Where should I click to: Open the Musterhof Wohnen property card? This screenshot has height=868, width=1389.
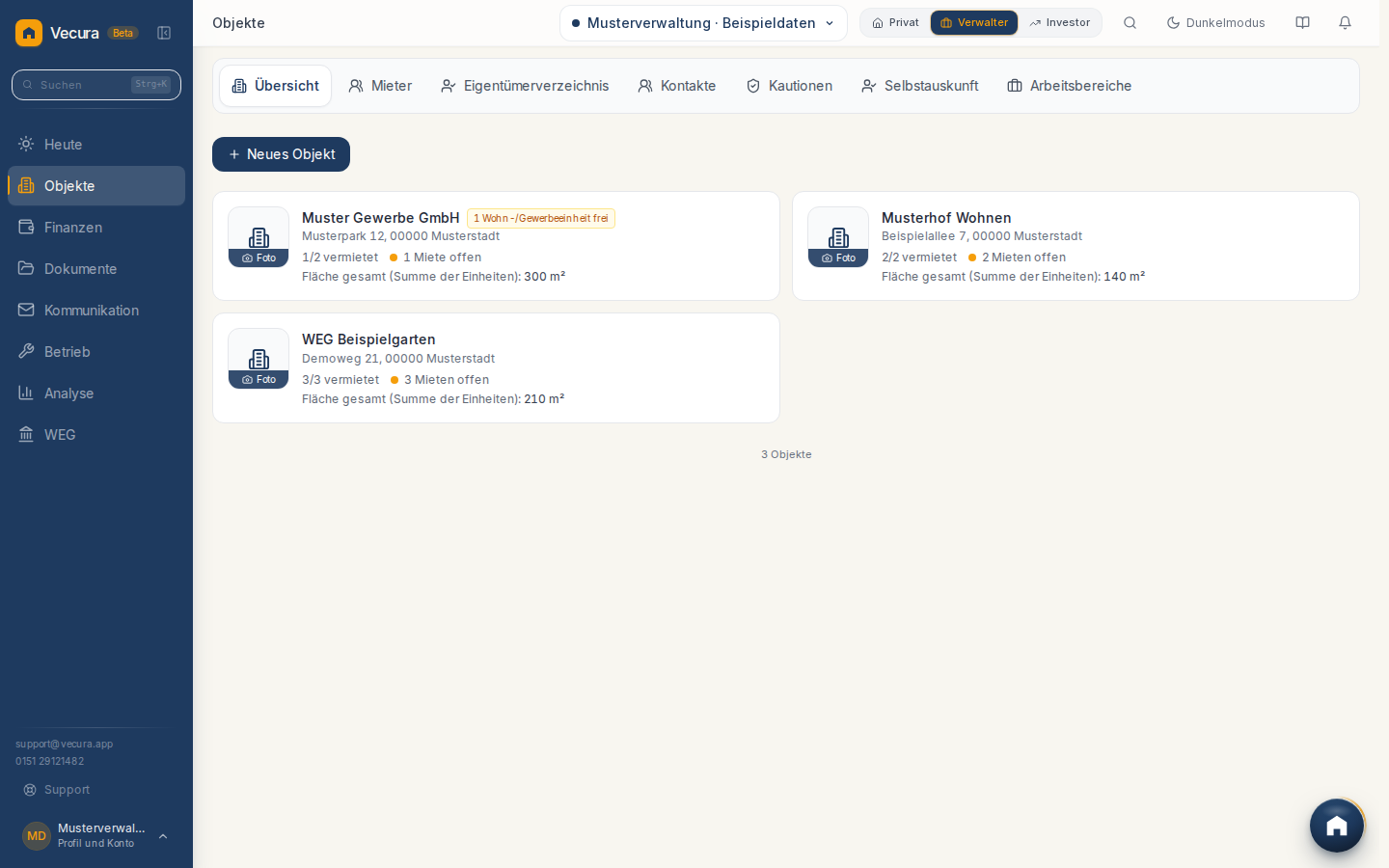(x=1076, y=246)
